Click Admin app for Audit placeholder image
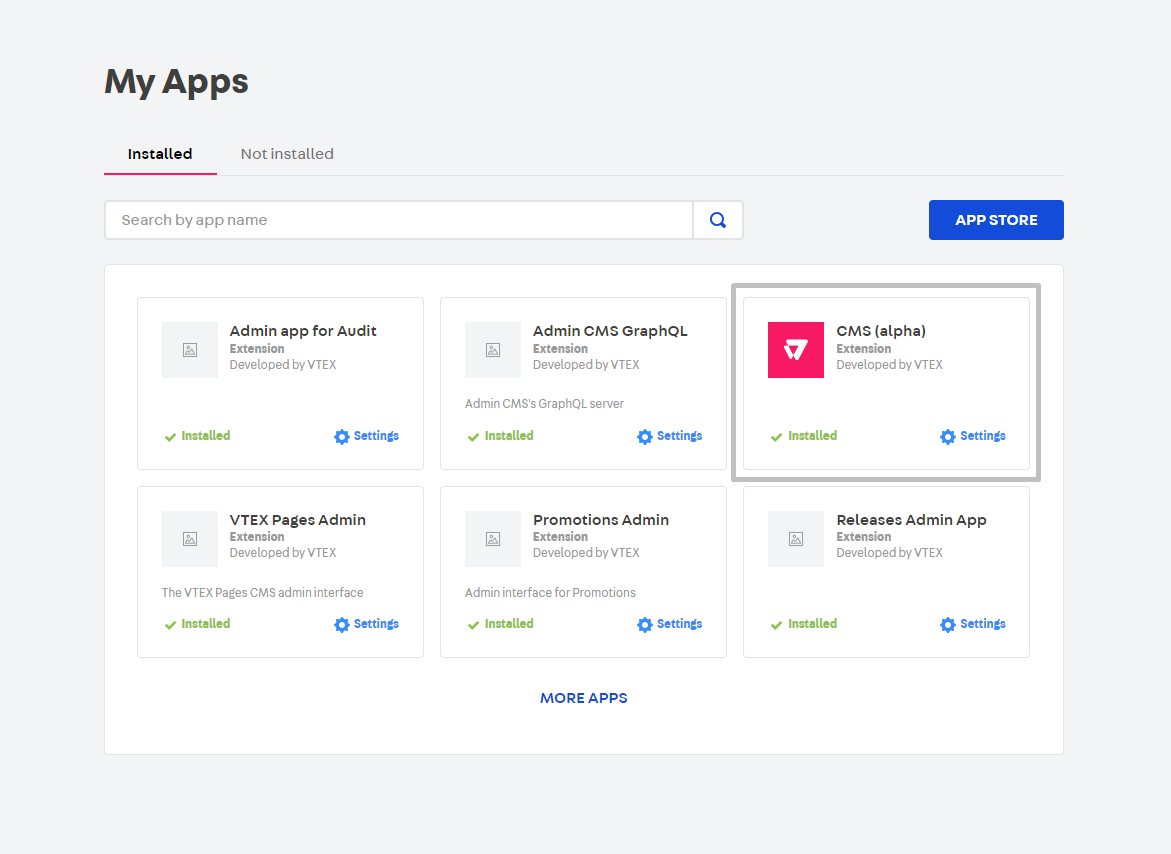Image resolution: width=1171 pixels, height=854 pixels. 190,350
